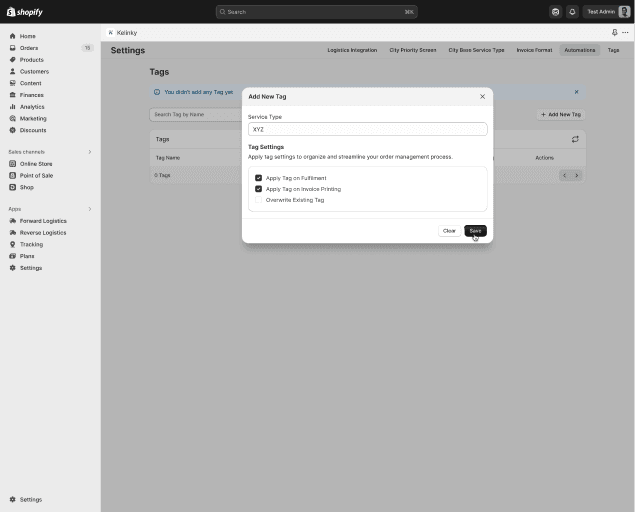Expand the Apps section chevron

tap(89, 209)
